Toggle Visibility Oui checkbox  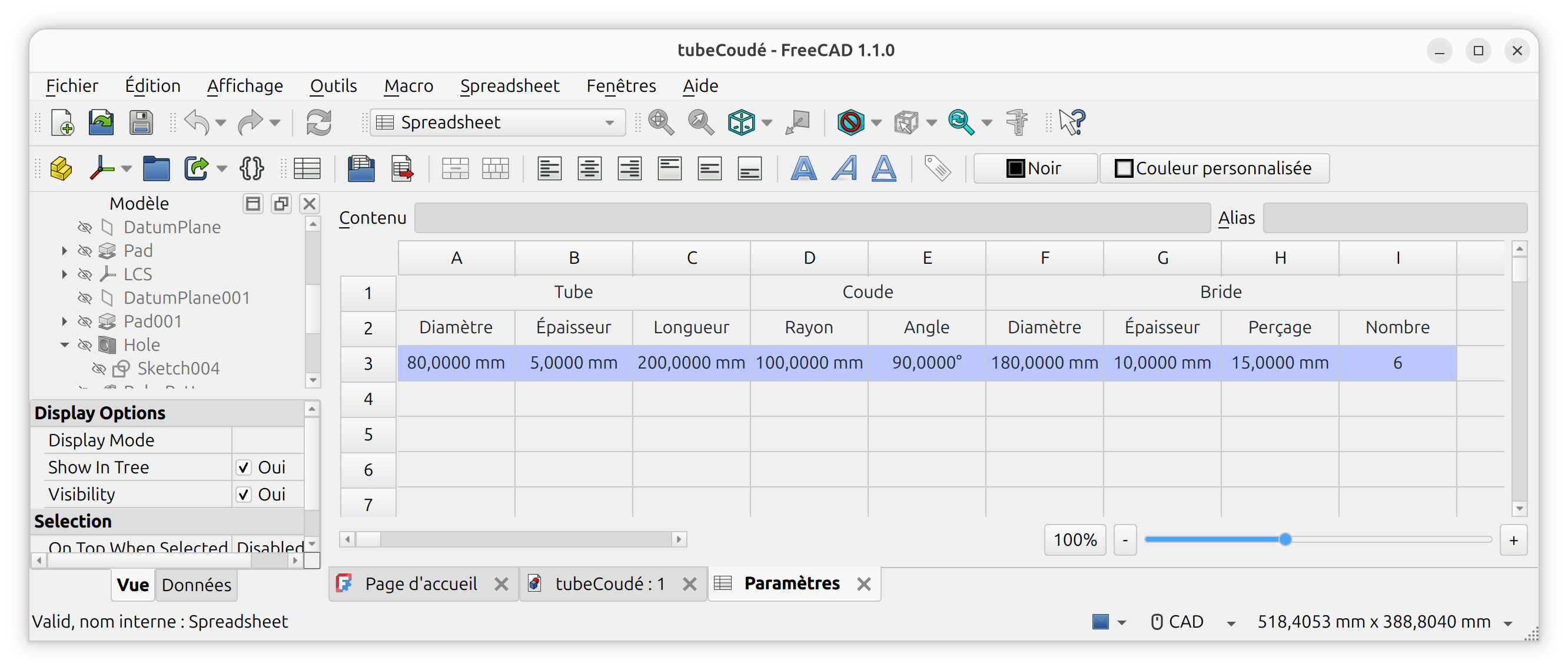[x=244, y=494]
